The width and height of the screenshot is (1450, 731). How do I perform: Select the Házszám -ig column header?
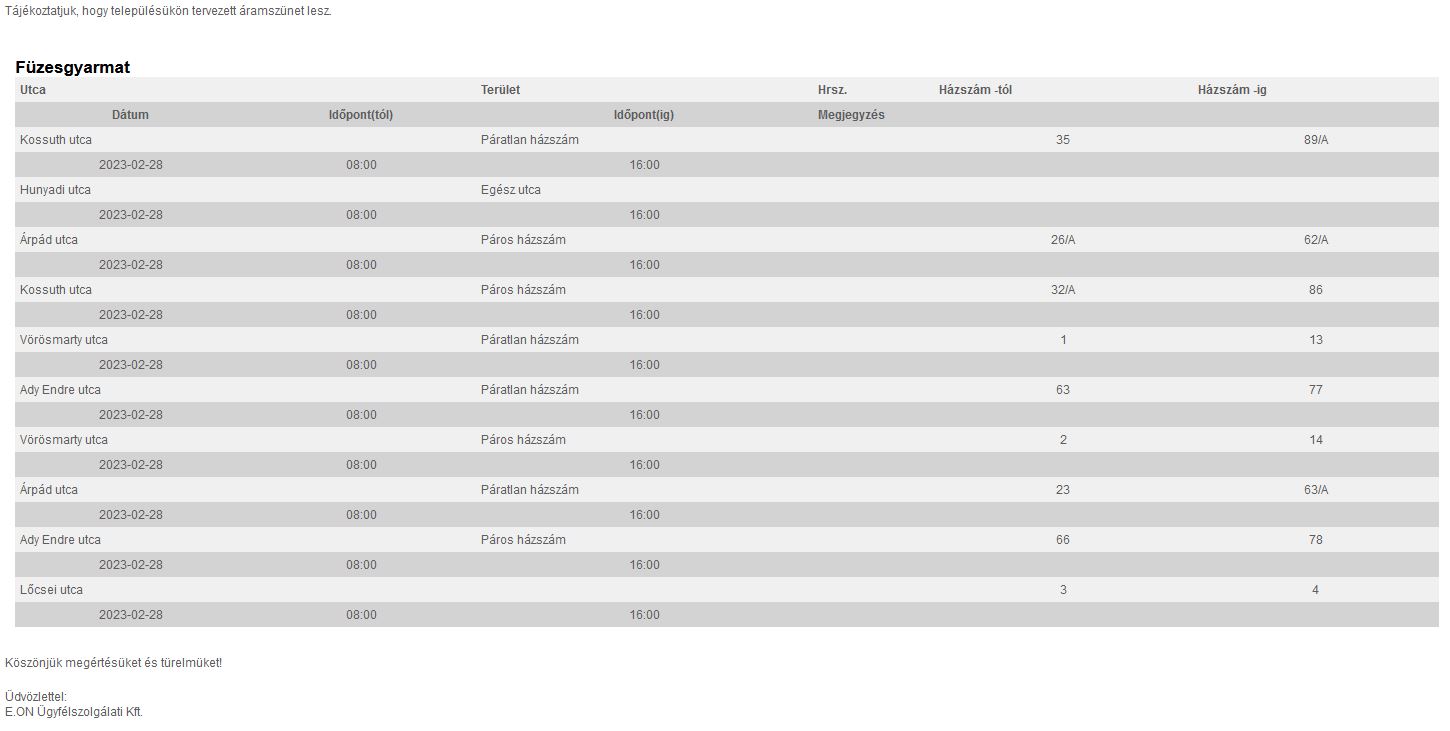pos(1232,90)
